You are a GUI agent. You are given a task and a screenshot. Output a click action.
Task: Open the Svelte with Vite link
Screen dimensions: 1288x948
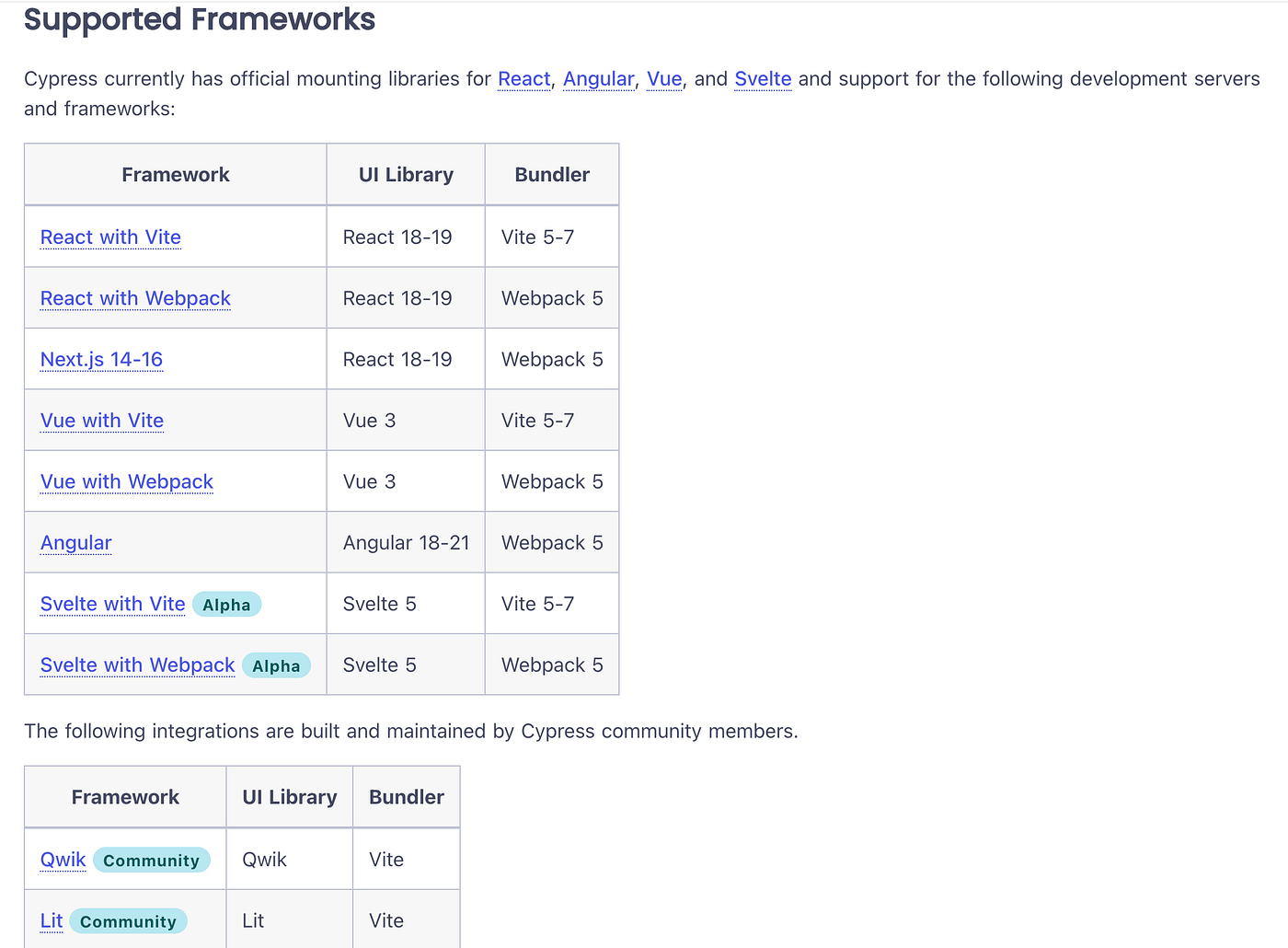coord(113,604)
